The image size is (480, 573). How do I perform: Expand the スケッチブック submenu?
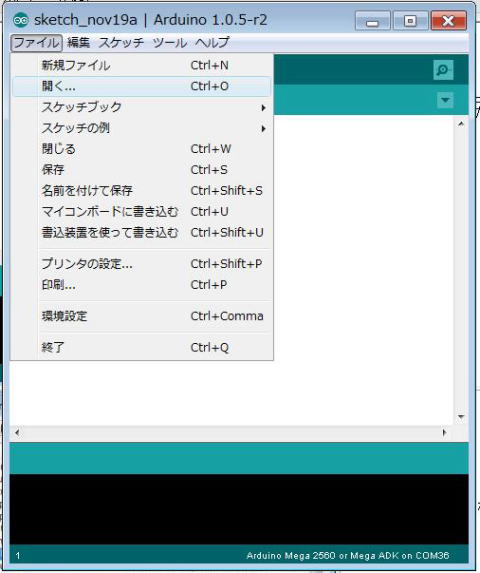click(142, 107)
